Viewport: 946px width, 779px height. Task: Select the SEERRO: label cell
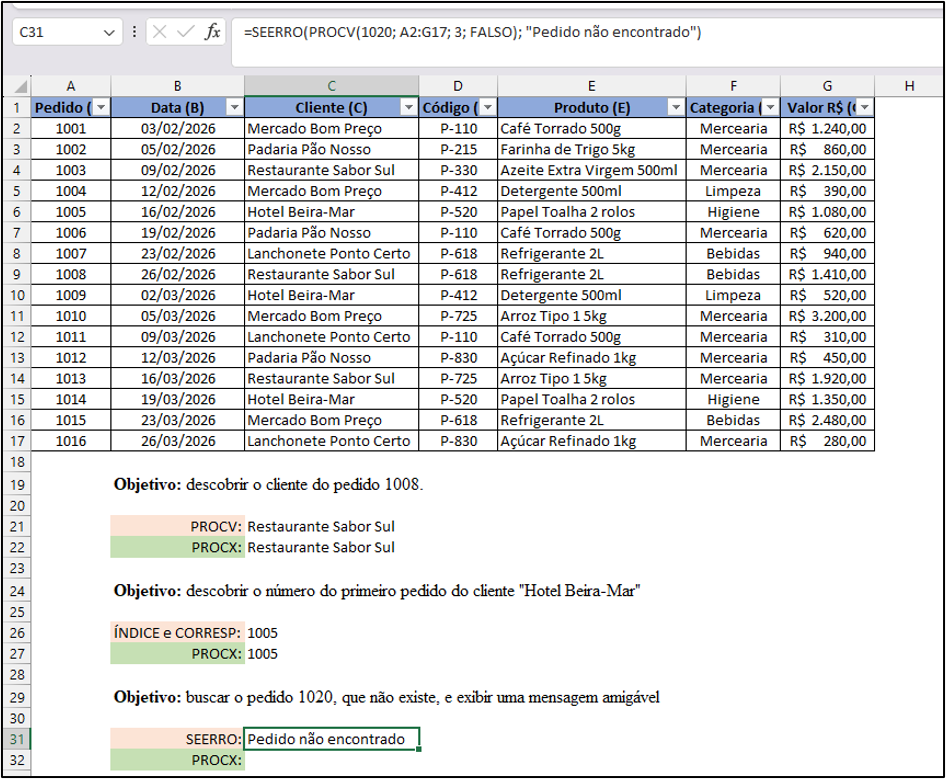(x=178, y=739)
